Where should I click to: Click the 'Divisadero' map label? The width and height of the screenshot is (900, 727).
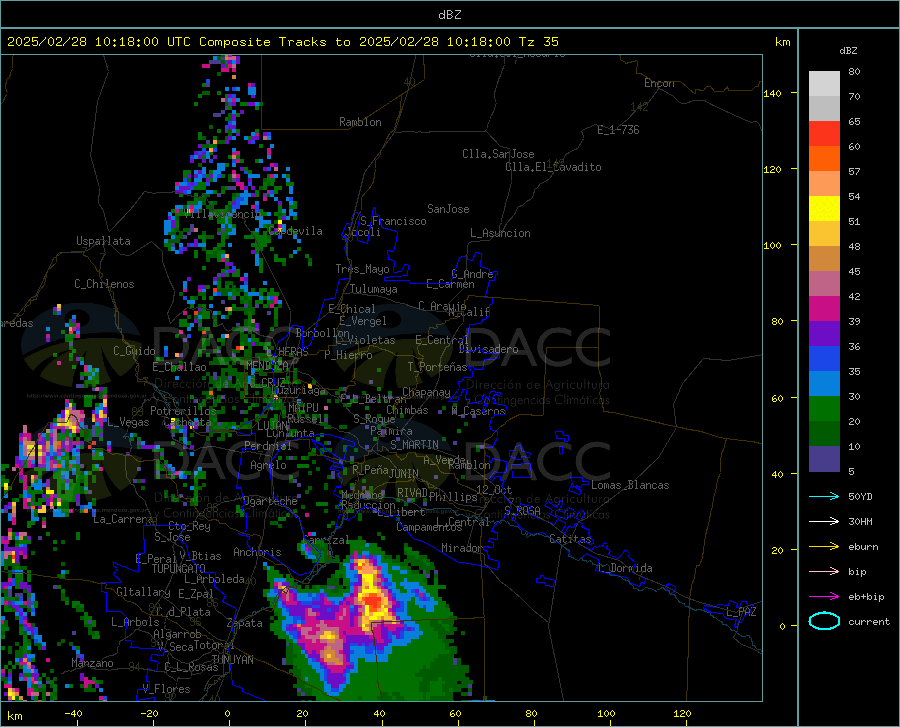(x=488, y=349)
